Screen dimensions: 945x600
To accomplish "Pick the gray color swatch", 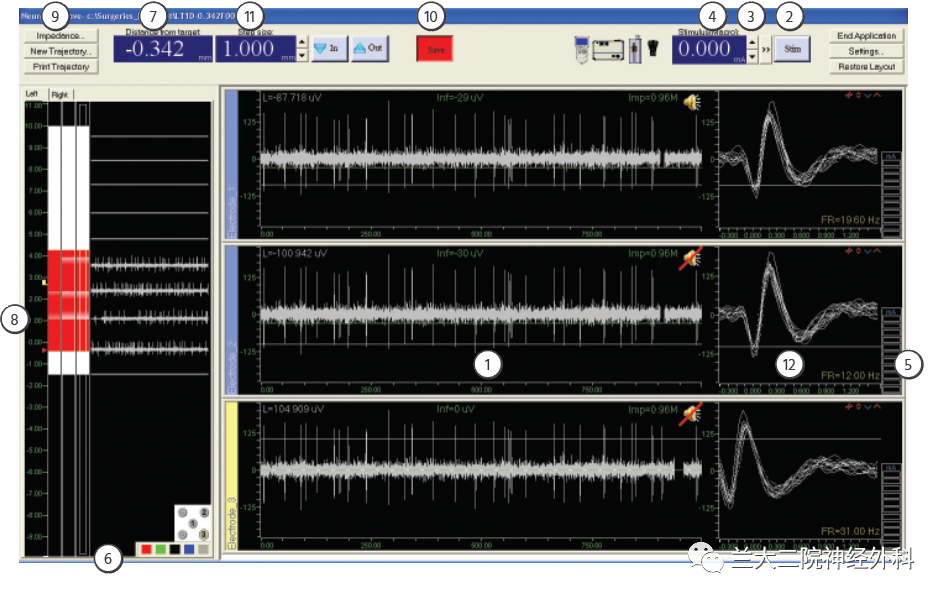I will point(204,549).
